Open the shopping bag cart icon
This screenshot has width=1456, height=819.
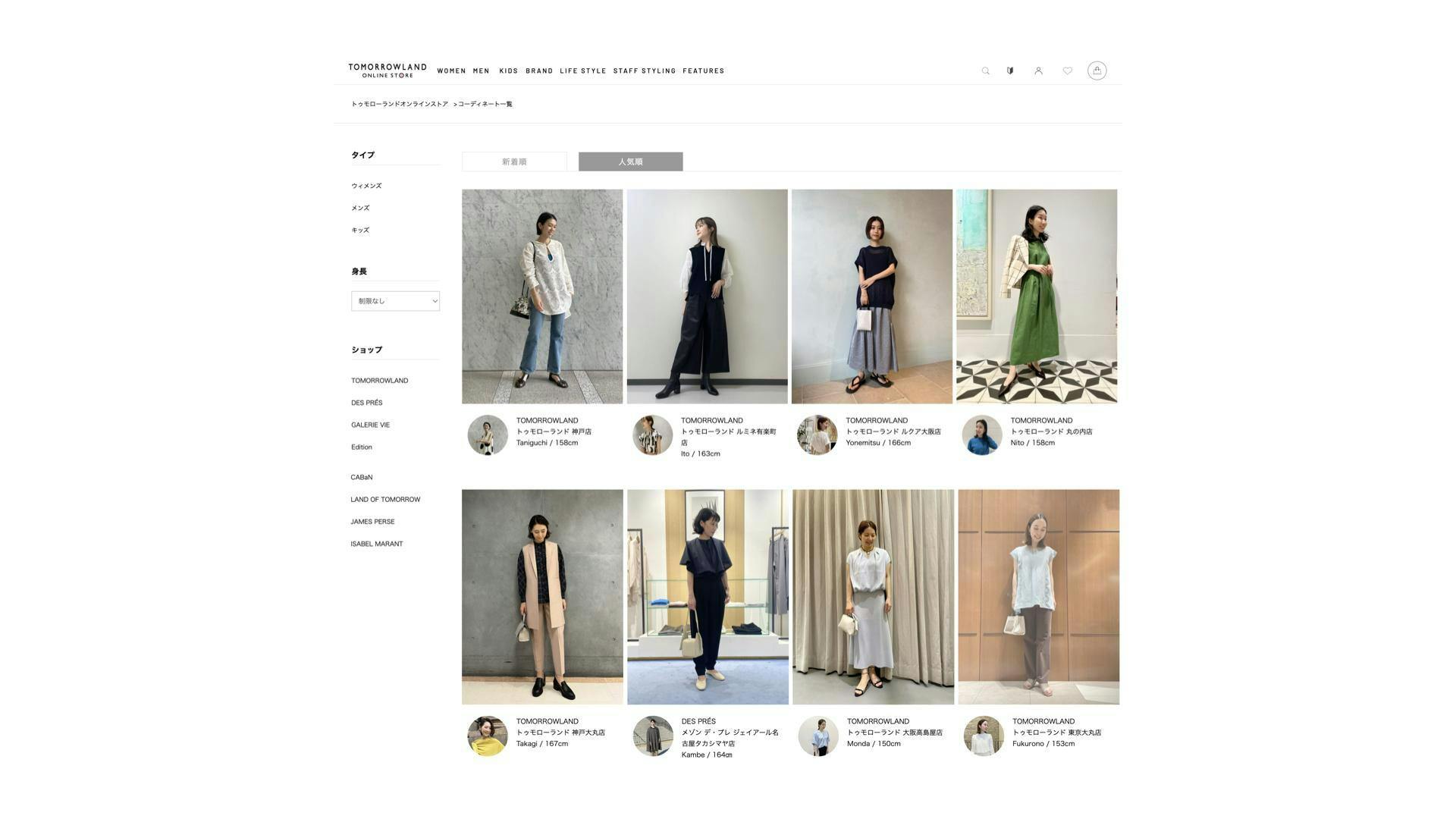(1097, 71)
